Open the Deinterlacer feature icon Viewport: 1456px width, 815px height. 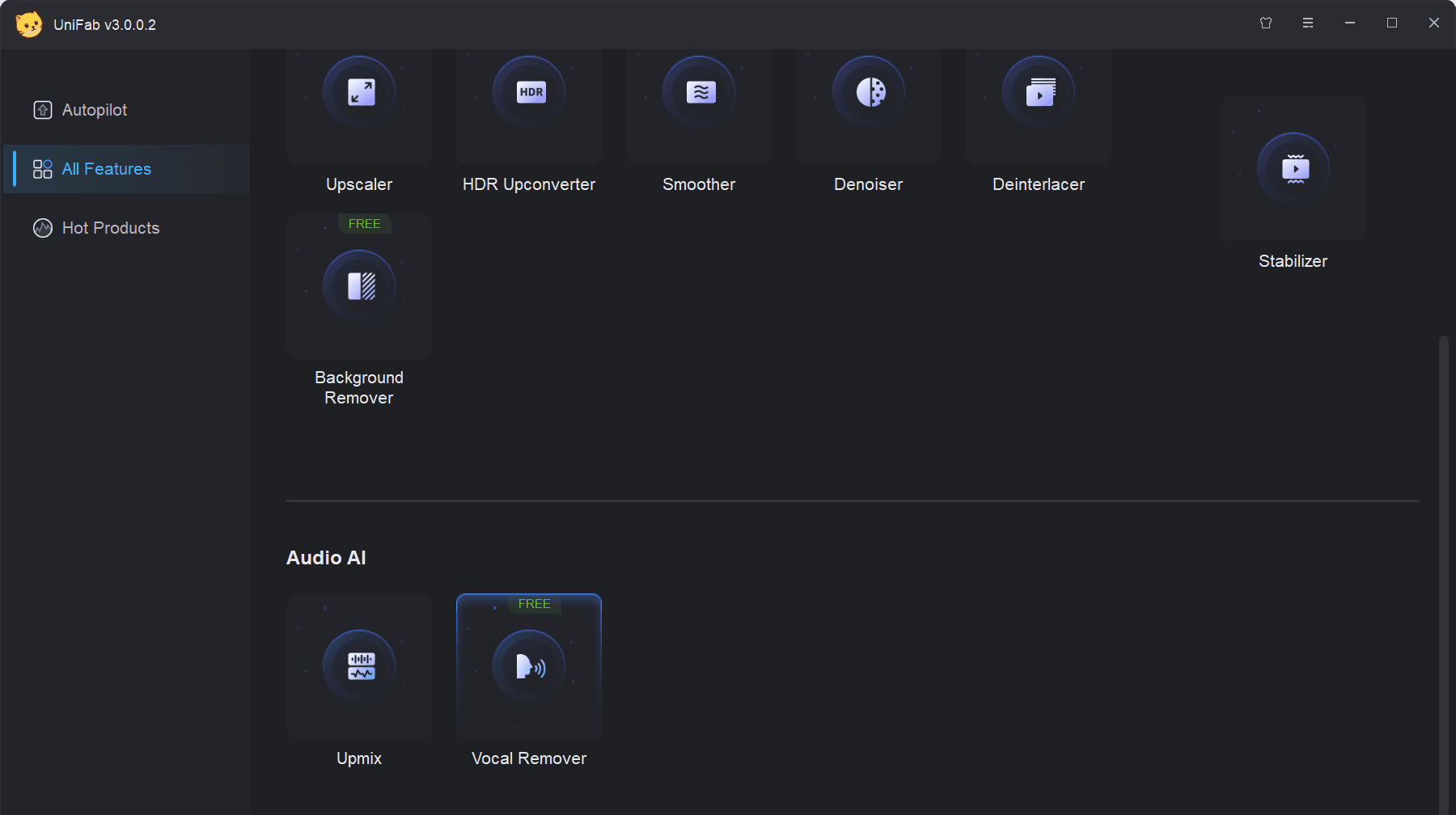pyautogui.click(x=1039, y=92)
